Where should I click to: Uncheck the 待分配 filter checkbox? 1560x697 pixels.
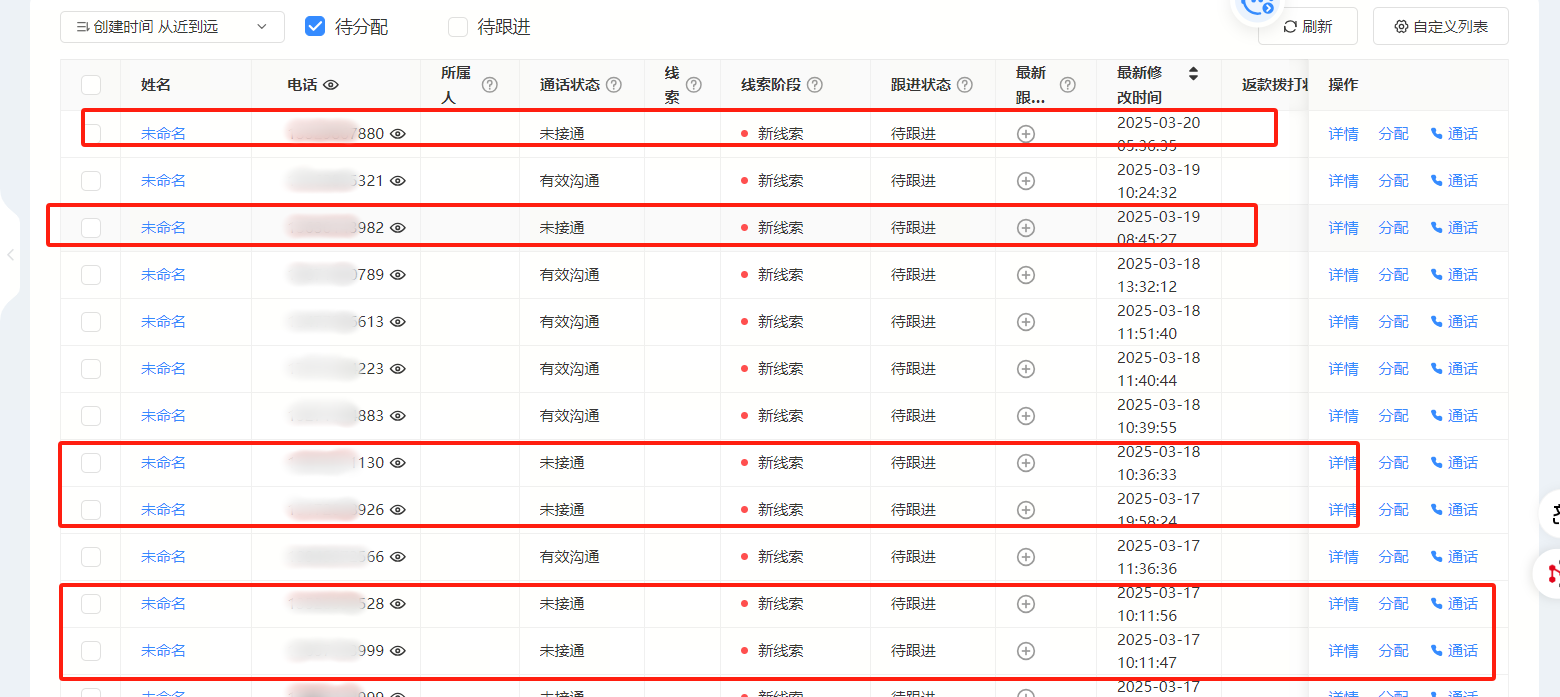point(315,27)
